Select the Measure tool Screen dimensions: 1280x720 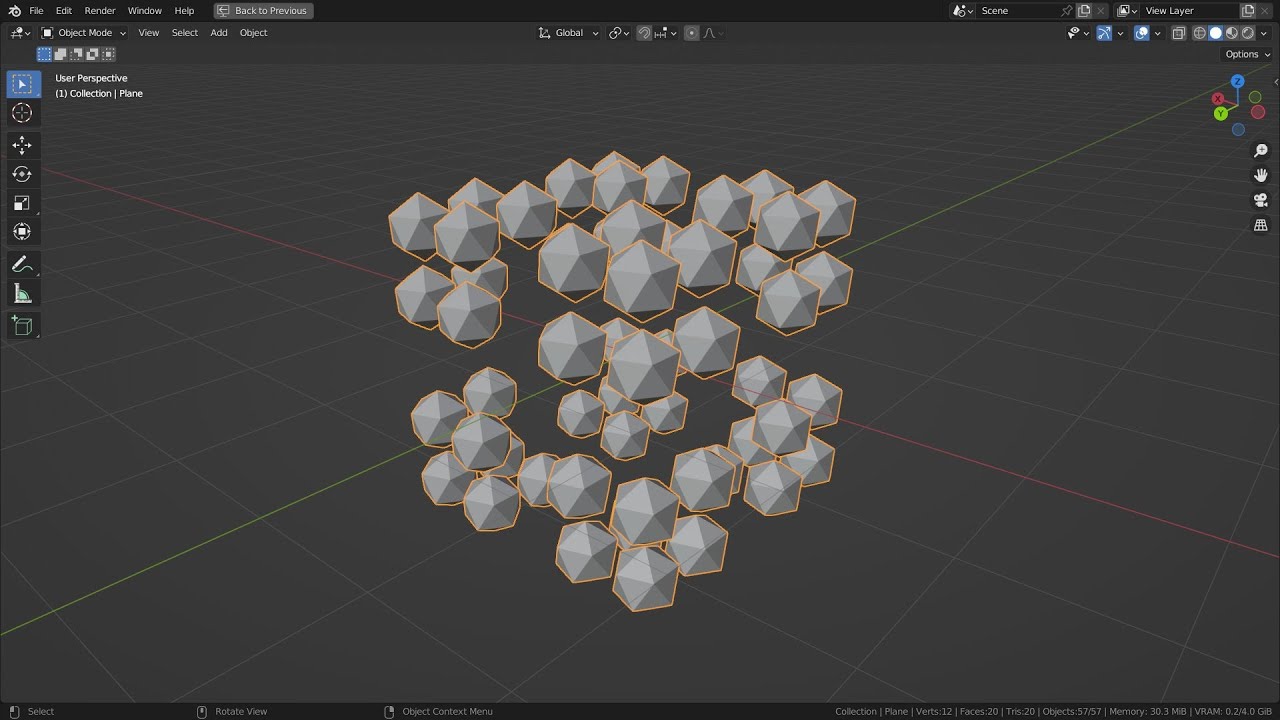22,294
